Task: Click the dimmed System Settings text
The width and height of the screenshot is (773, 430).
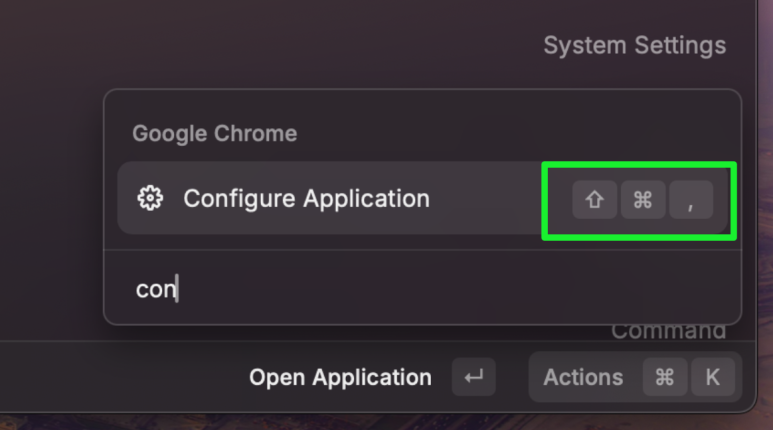Action: coord(634,45)
